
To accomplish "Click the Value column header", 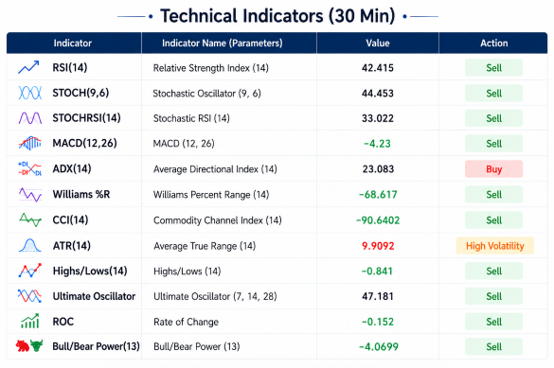I will (378, 43).
